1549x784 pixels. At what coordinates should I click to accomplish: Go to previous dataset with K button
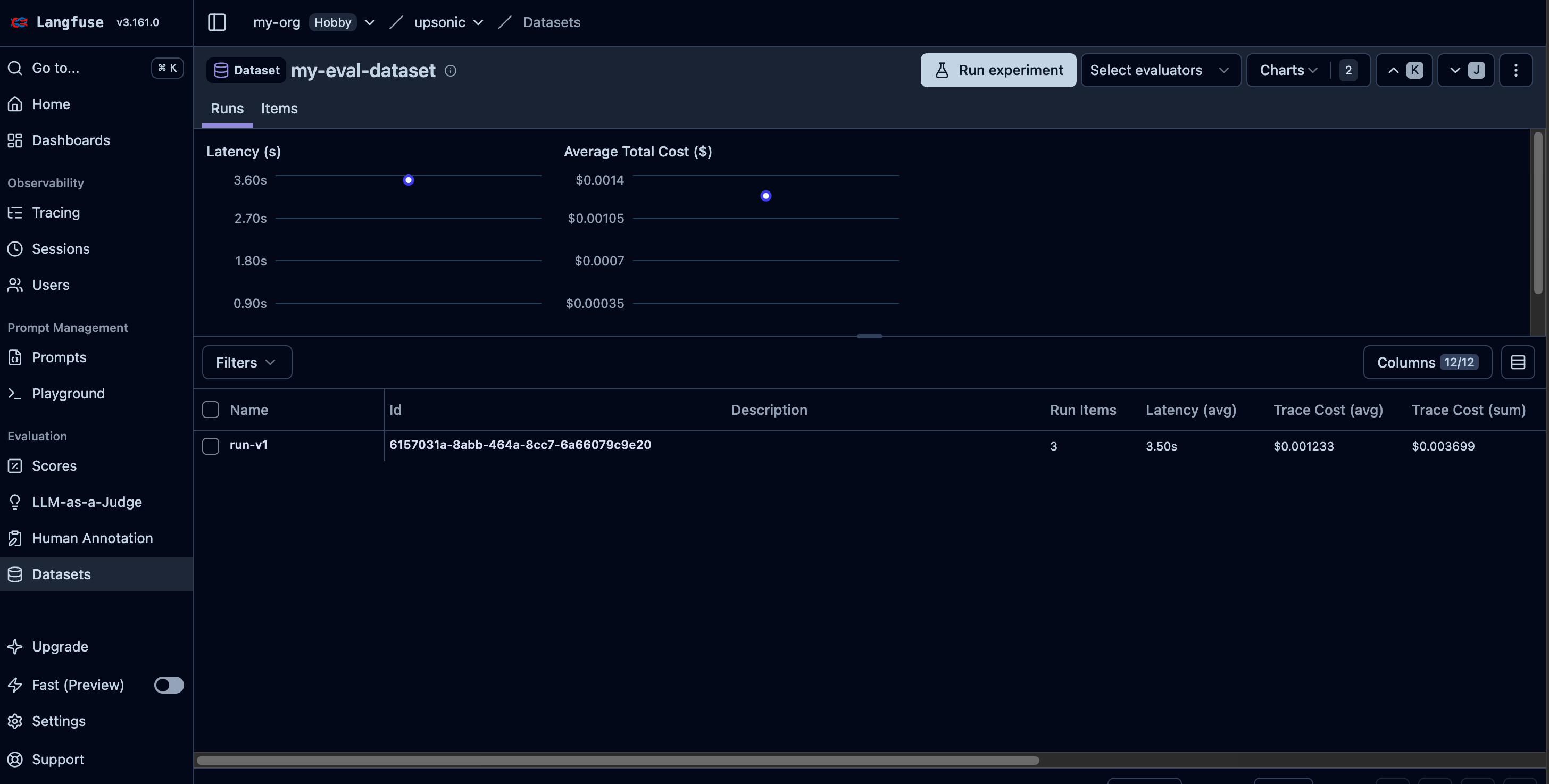1404,70
